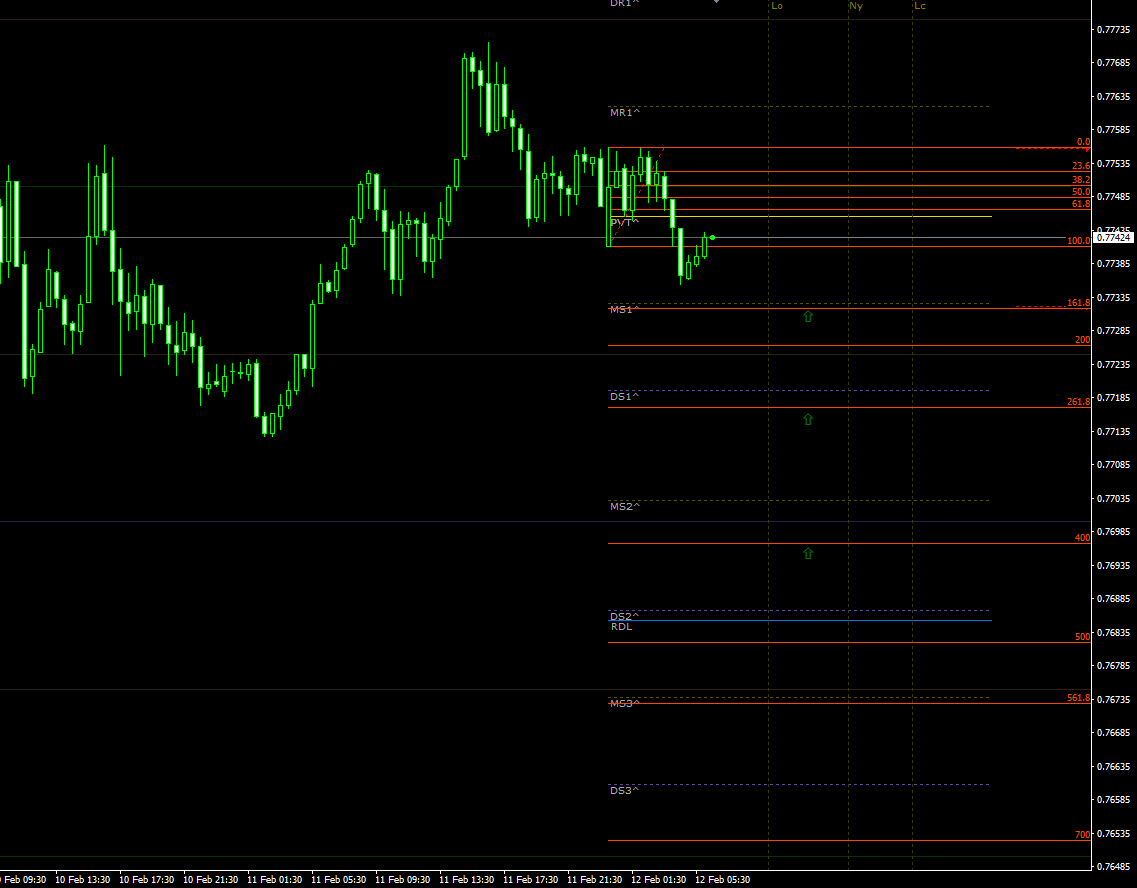
Task: Open the DR1 indicator dropdown arrow
Action: coord(716,4)
